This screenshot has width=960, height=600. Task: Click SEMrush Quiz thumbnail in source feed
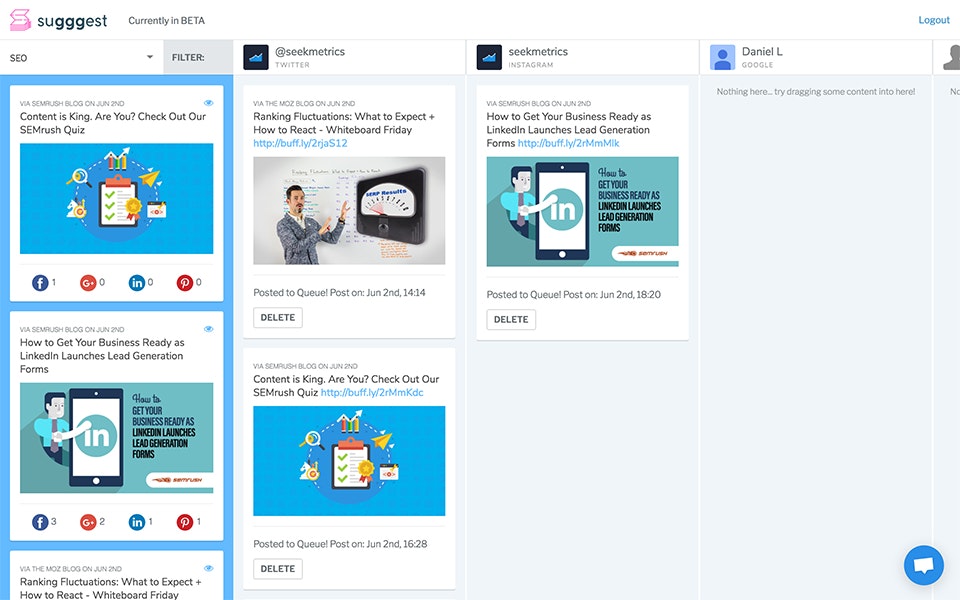click(x=116, y=198)
